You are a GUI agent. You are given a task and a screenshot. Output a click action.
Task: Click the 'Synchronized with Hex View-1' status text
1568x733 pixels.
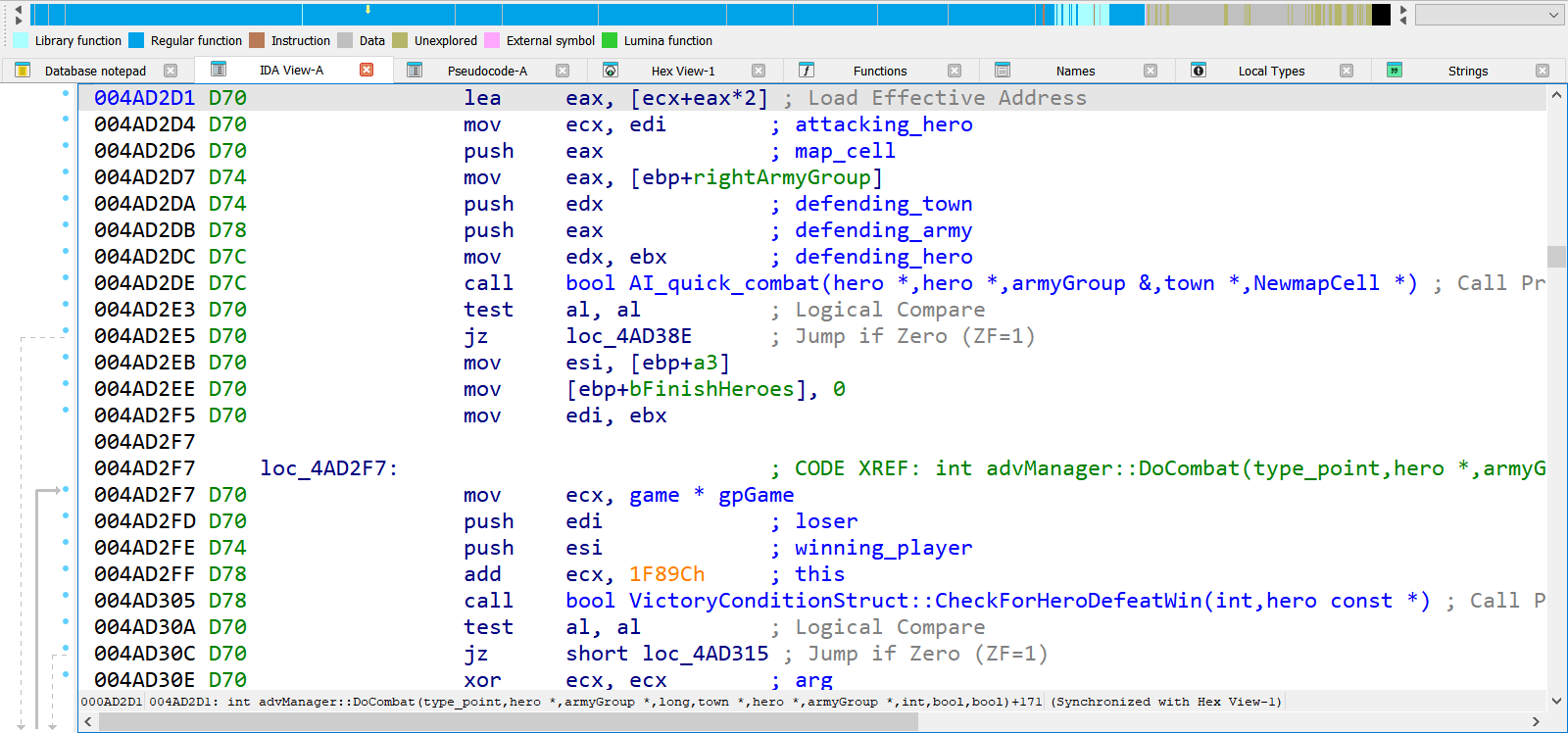coord(1166,702)
